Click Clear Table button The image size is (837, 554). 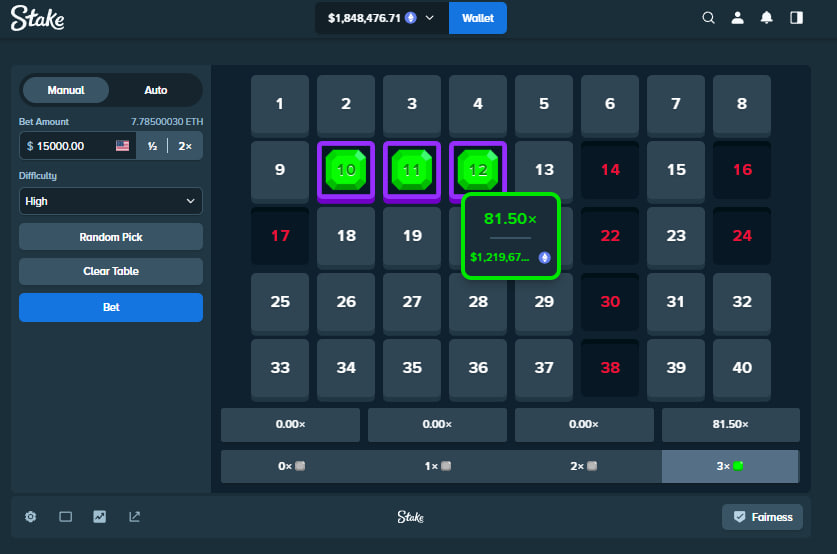click(111, 271)
